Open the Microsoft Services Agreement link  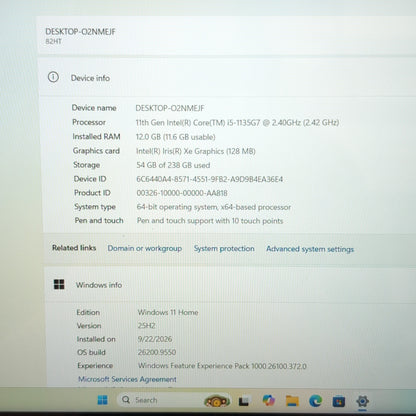pyautogui.click(x=127, y=379)
